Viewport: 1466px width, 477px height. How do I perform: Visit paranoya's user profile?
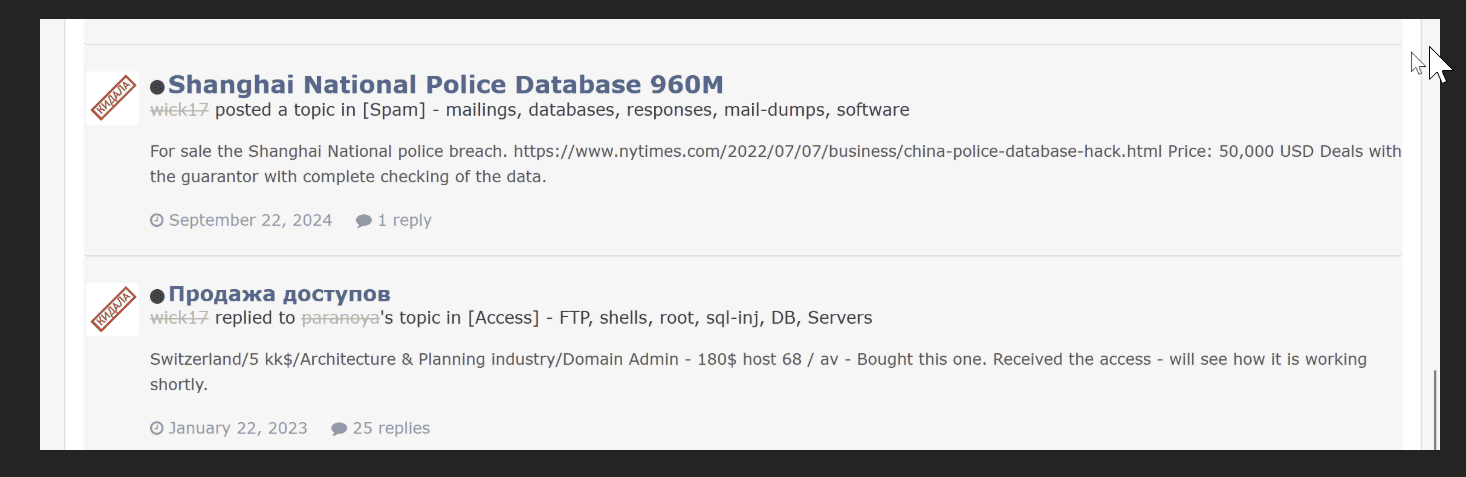[x=340, y=318]
